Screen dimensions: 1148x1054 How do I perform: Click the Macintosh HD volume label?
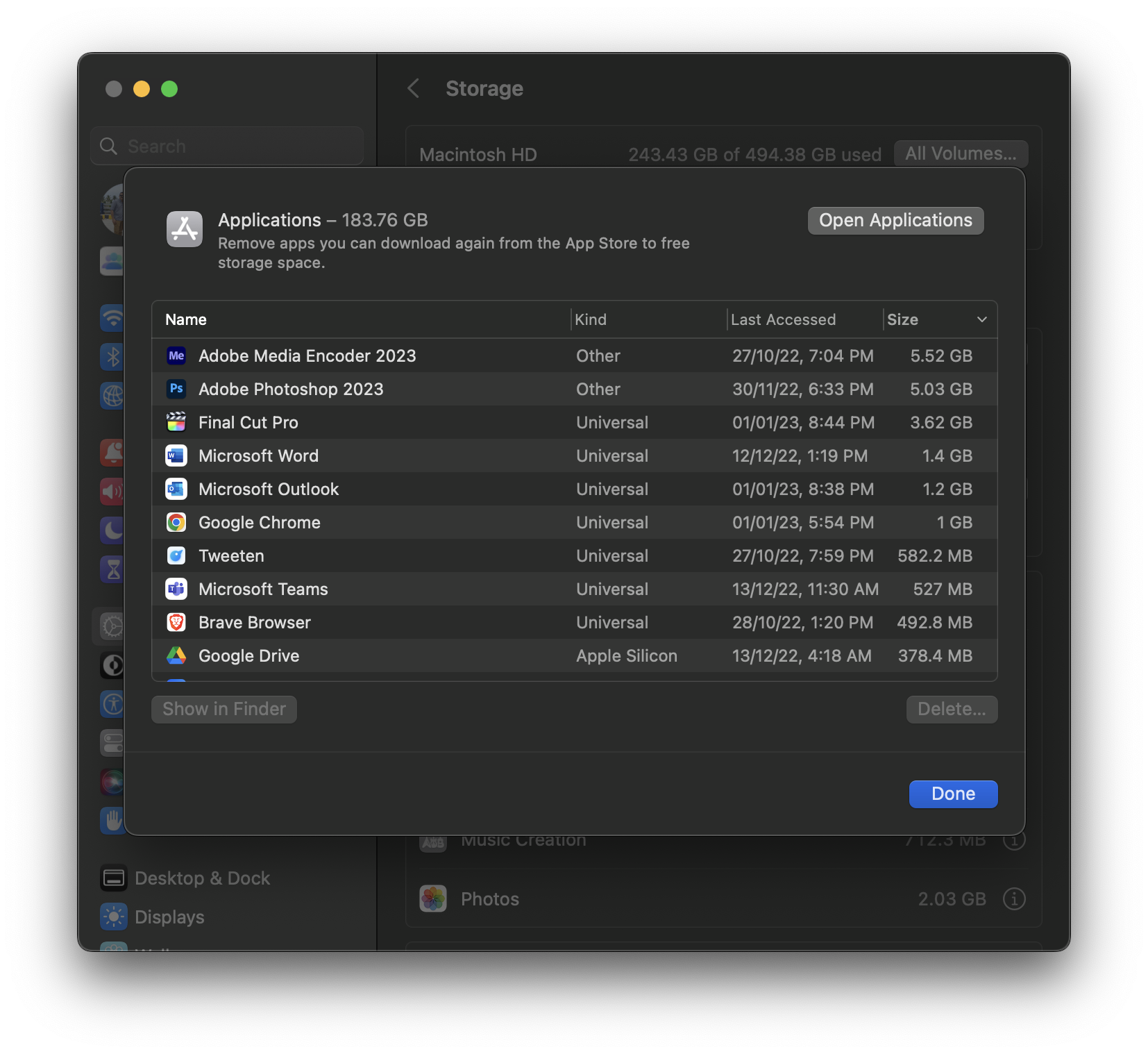tap(478, 154)
